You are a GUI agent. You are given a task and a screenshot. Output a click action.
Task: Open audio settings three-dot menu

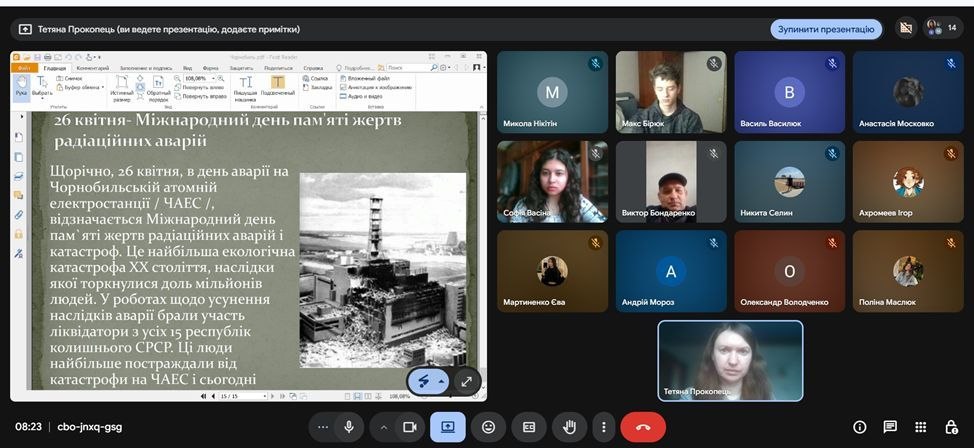[x=322, y=427]
